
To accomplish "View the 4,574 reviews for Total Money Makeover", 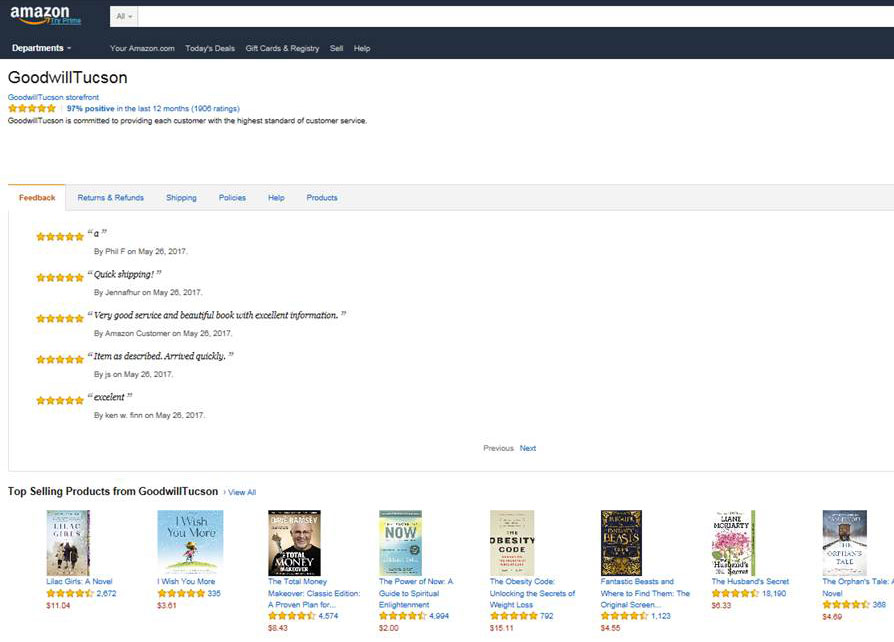I will (328, 616).
